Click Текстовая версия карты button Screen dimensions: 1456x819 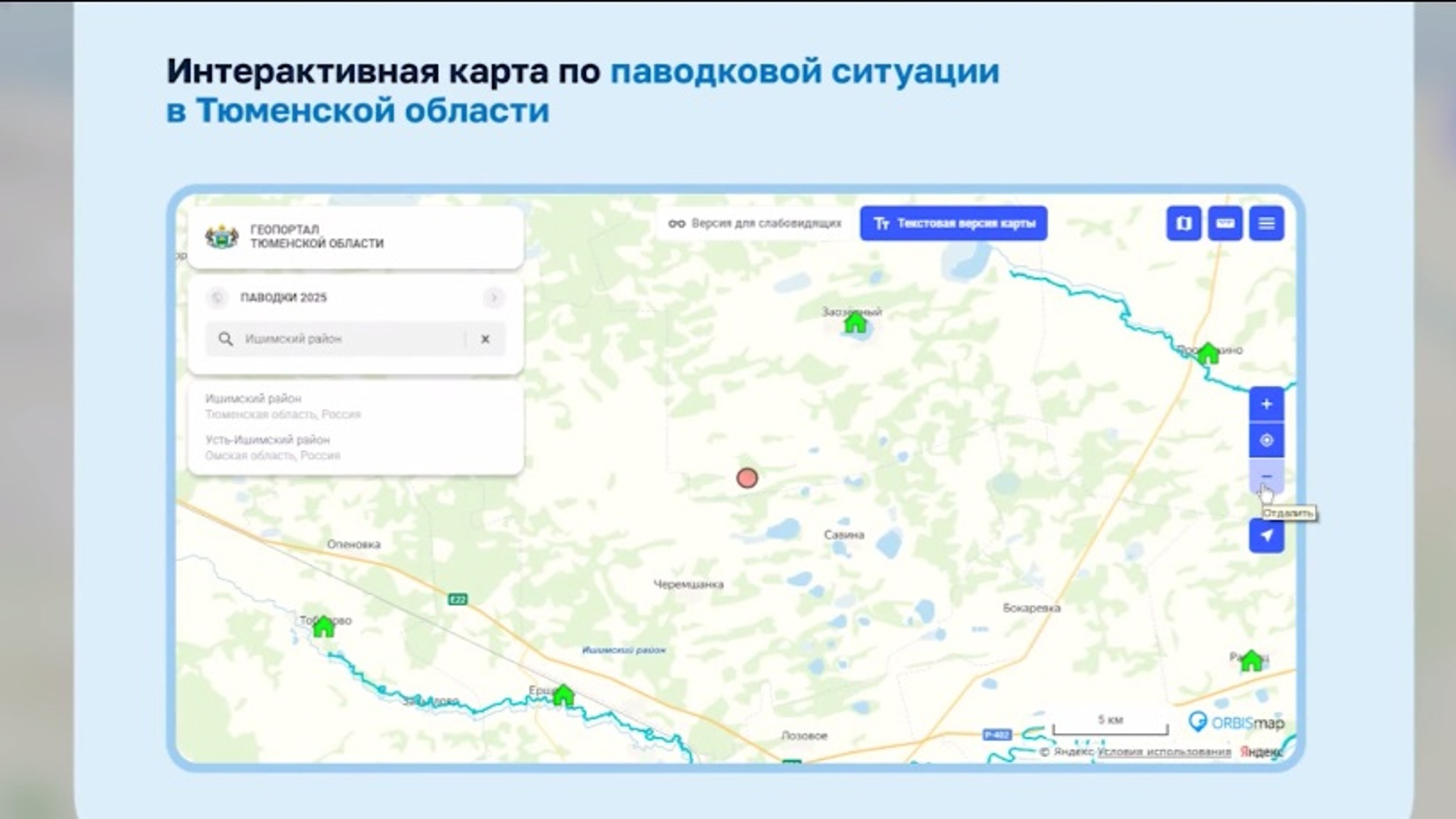click(x=953, y=223)
